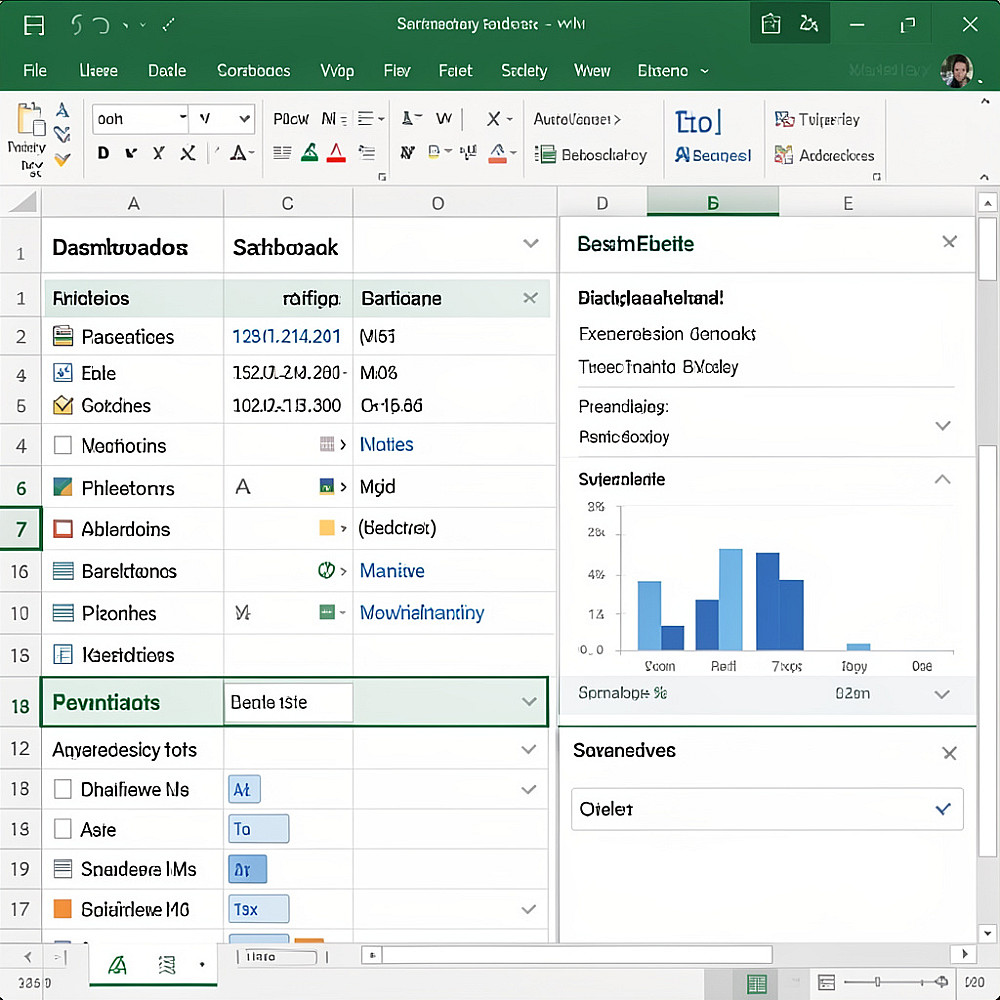This screenshot has width=1000, height=1000.
Task: Toggle the Asie checkbox
Action: pos(62,829)
